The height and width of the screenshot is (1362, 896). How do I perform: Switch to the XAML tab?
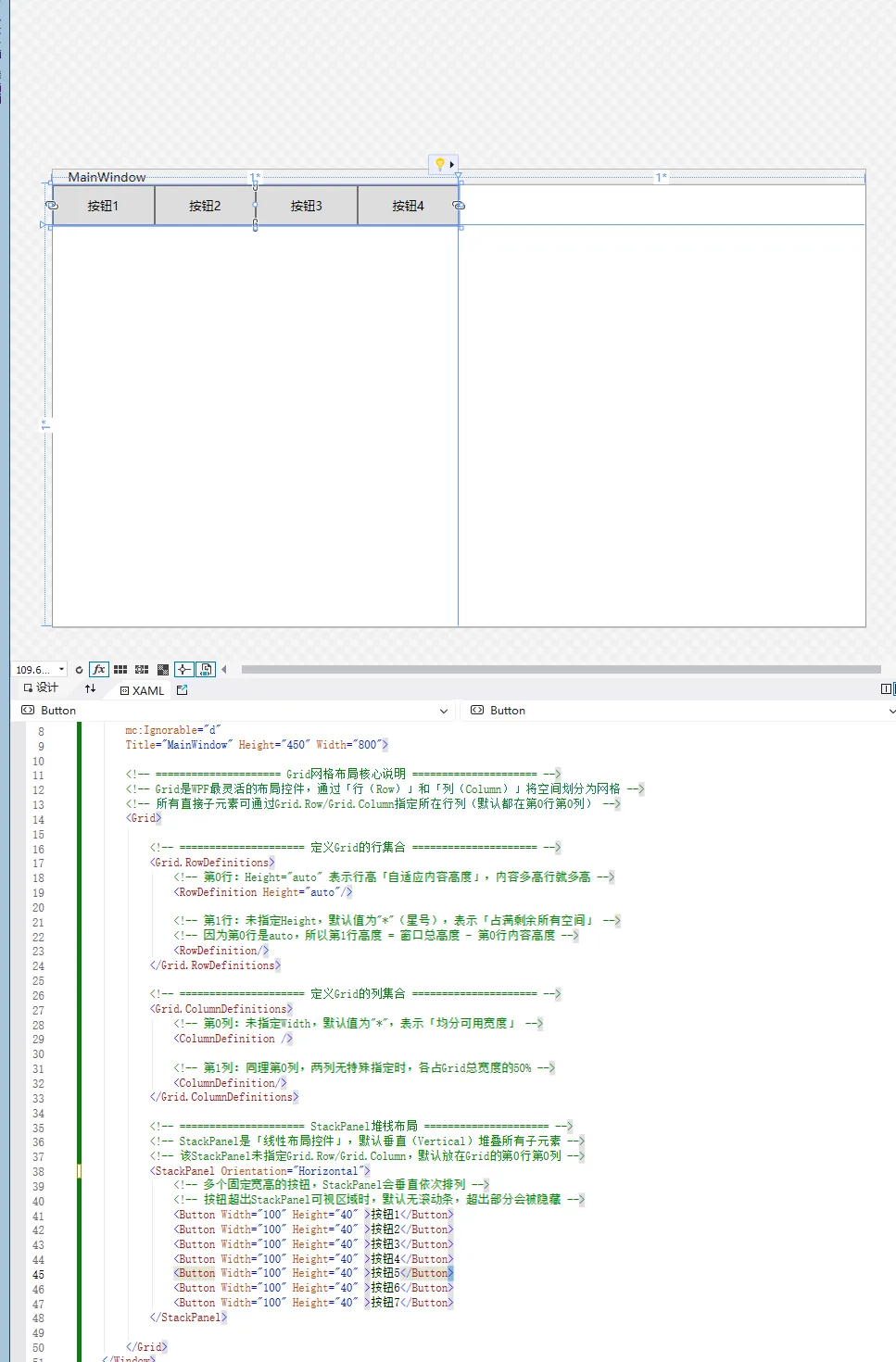(x=142, y=690)
